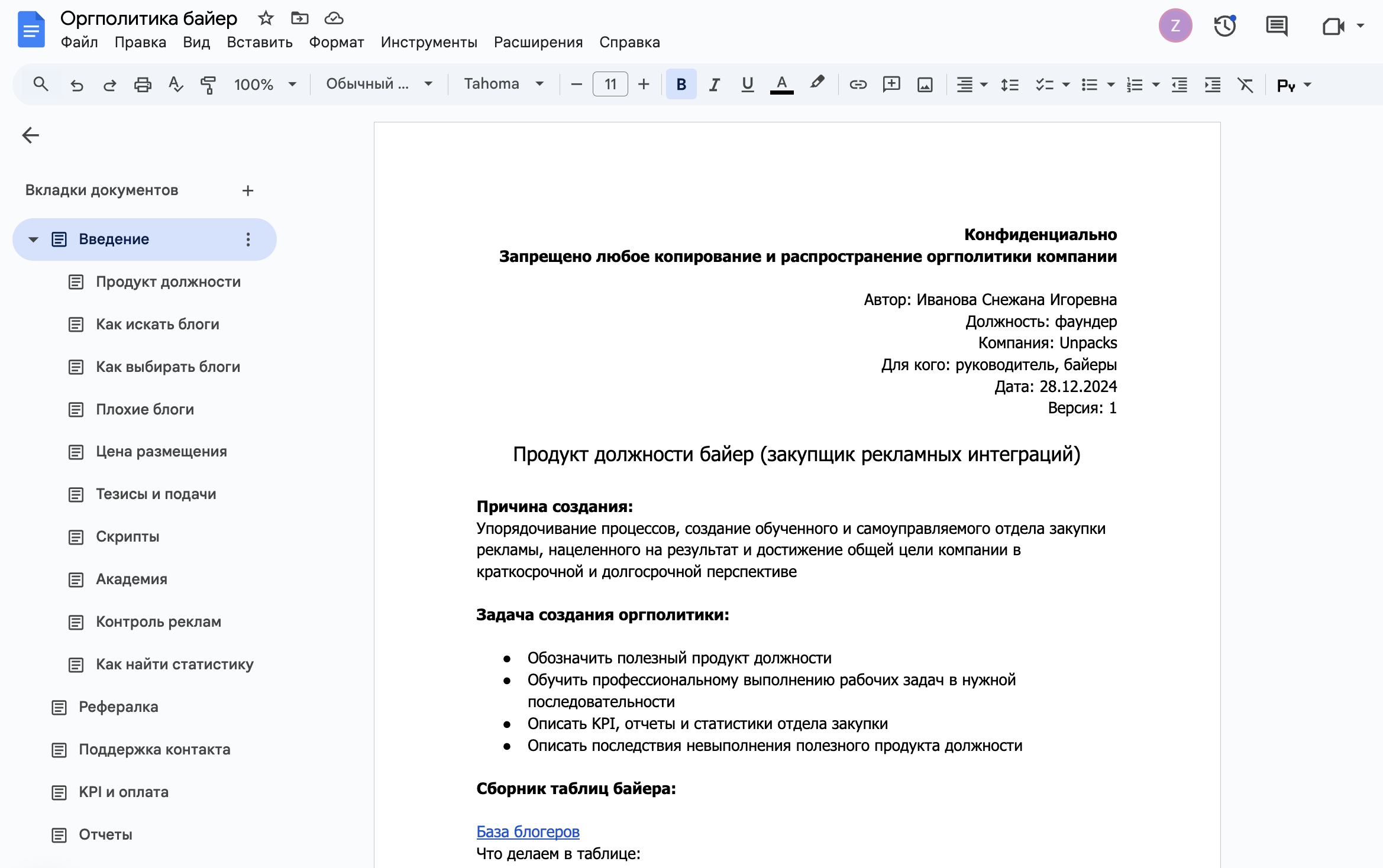The height and width of the screenshot is (868, 1383).
Task: Open the text color picker
Action: click(781, 85)
